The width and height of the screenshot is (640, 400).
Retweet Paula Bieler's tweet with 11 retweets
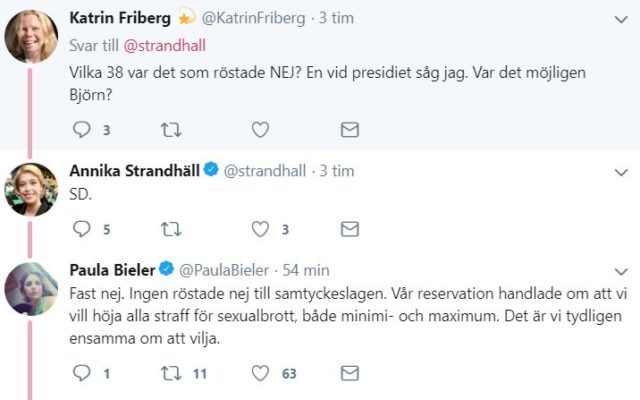[171, 373]
